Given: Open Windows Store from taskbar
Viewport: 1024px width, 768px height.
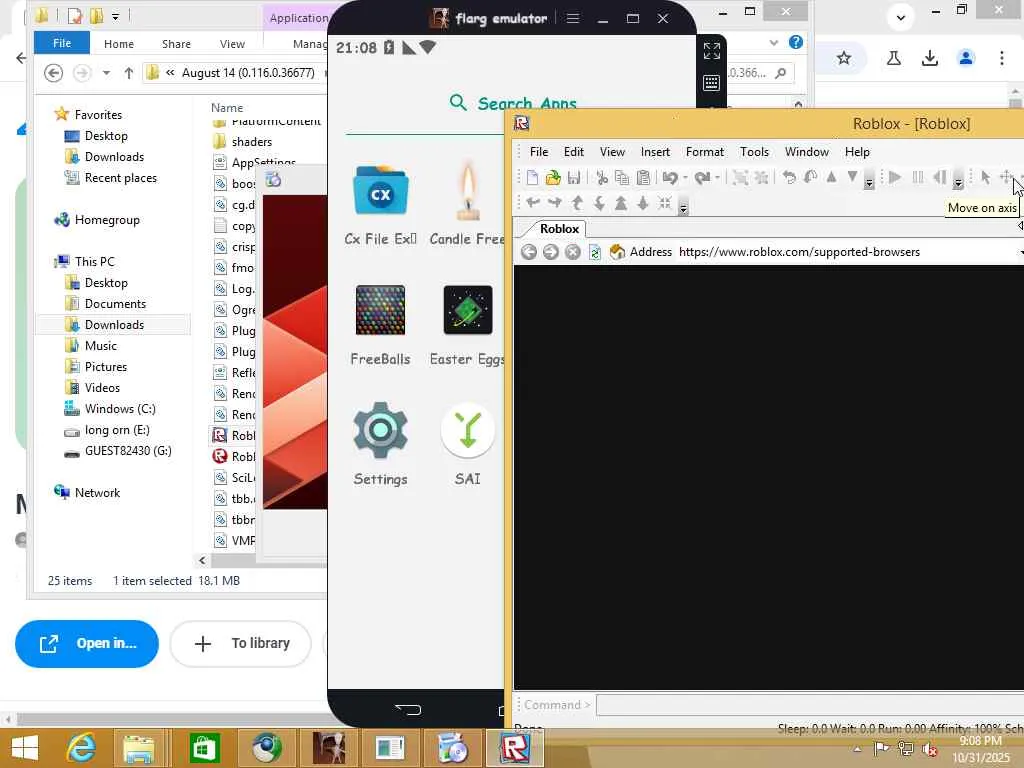Looking at the screenshot, I should pyautogui.click(x=204, y=748).
